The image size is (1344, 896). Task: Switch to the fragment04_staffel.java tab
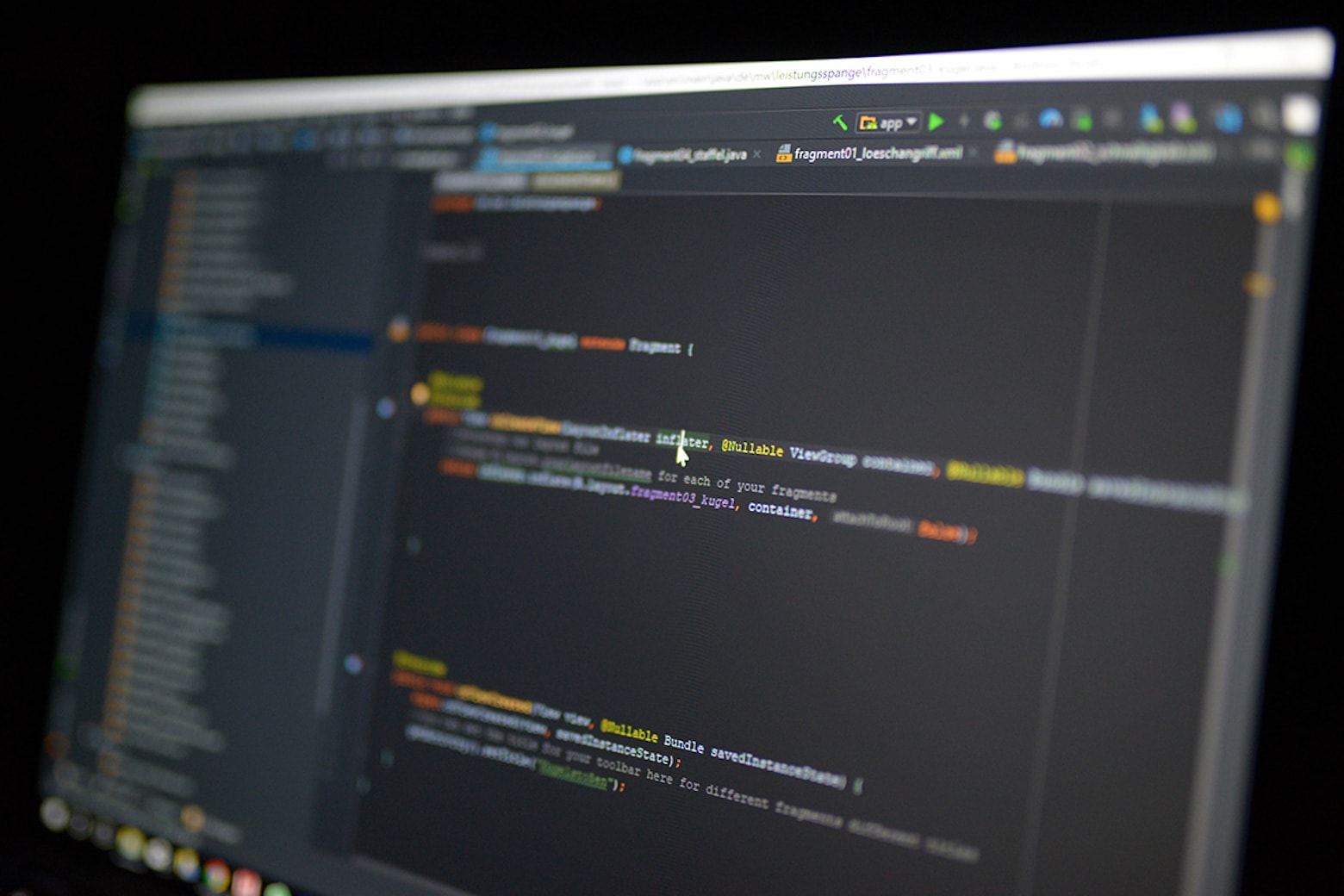(689, 153)
